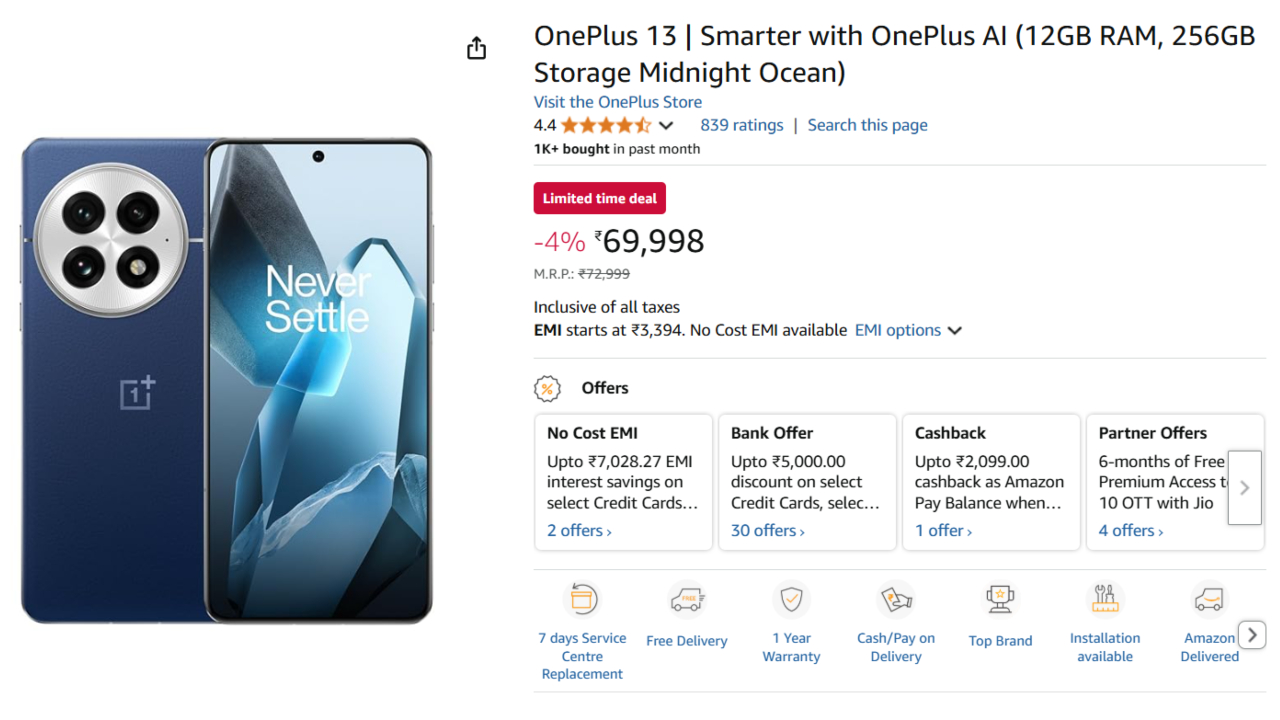
Task: Click the Installation available tools icon
Action: click(x=1105, y=599)
